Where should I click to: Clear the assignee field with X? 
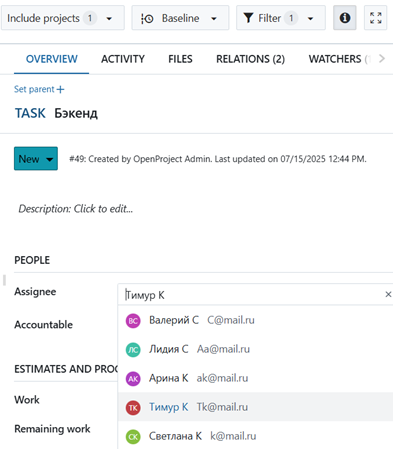tap(388, 294)
